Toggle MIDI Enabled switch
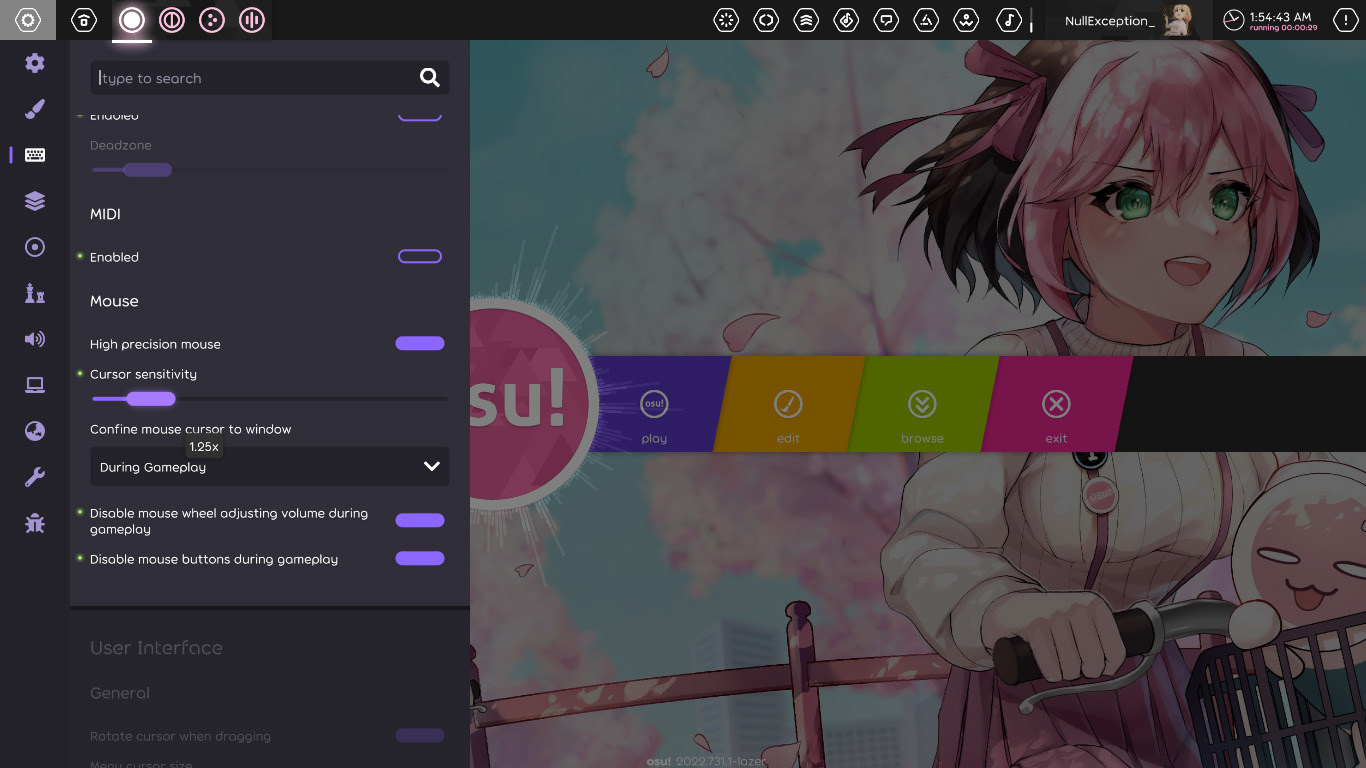Viewport: 1366px width, 768px height. click(x=420, y=257)
